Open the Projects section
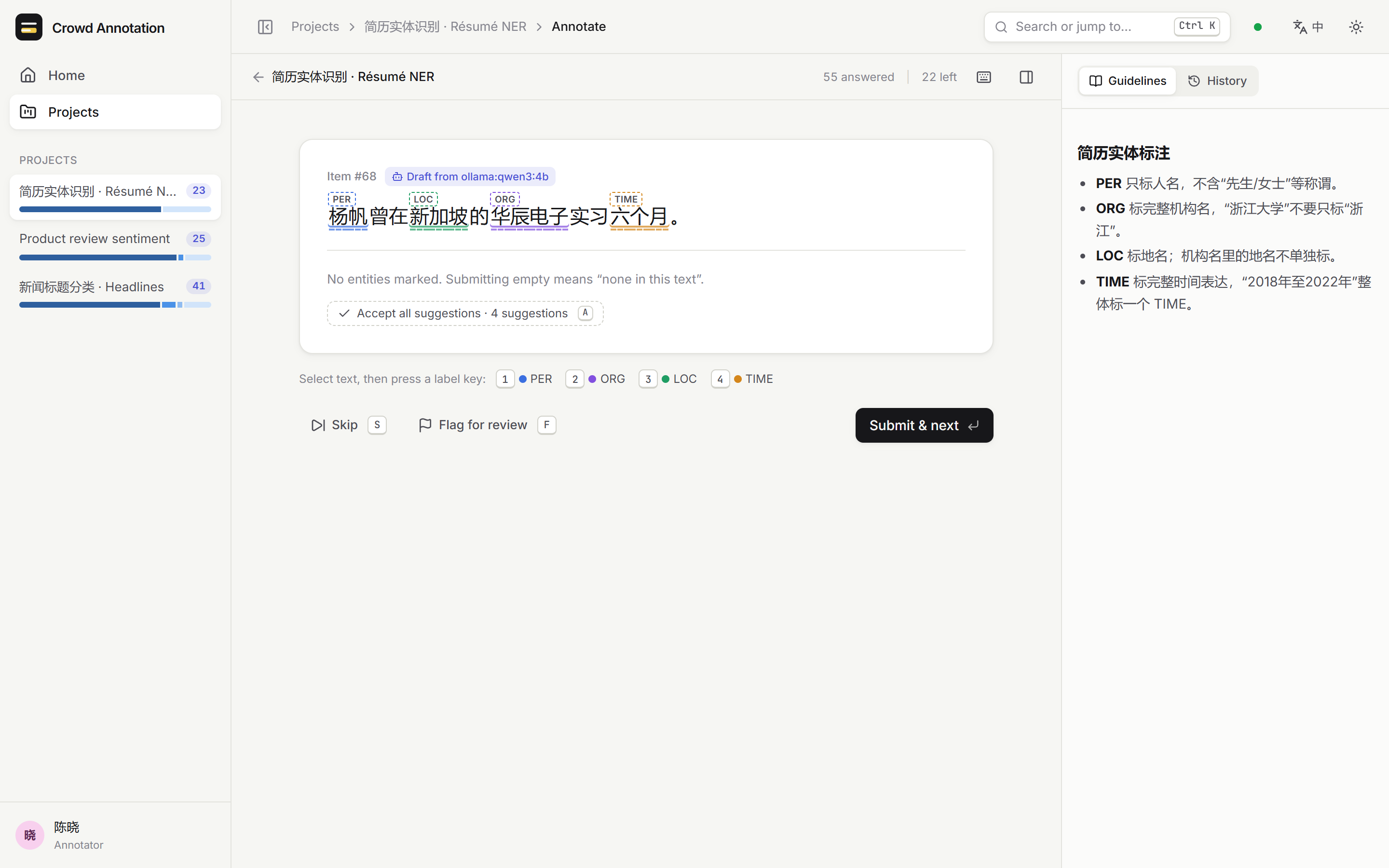1389x868 pixels. click(115, 112)
